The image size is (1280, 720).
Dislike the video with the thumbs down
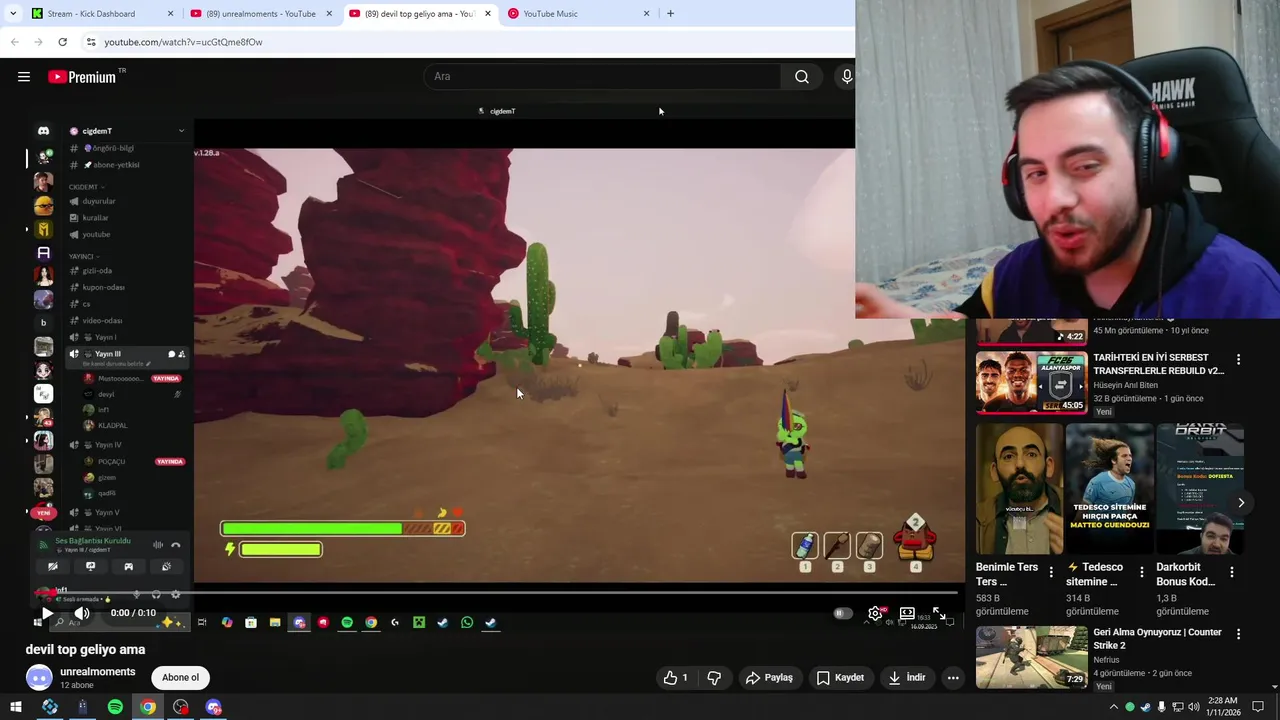(x=714, y=678)
